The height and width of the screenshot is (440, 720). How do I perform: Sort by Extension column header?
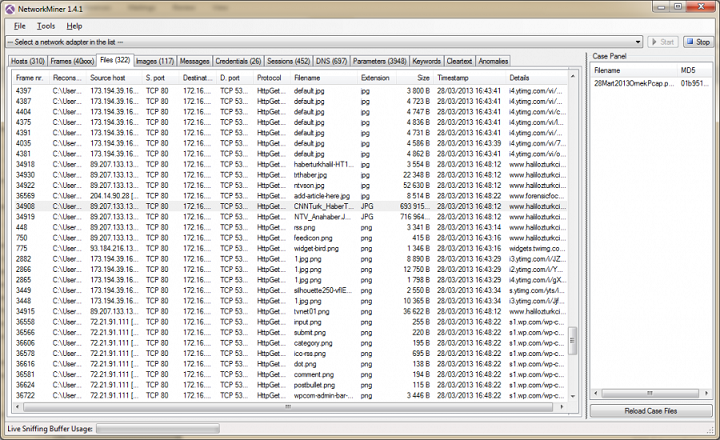(377, 78)
